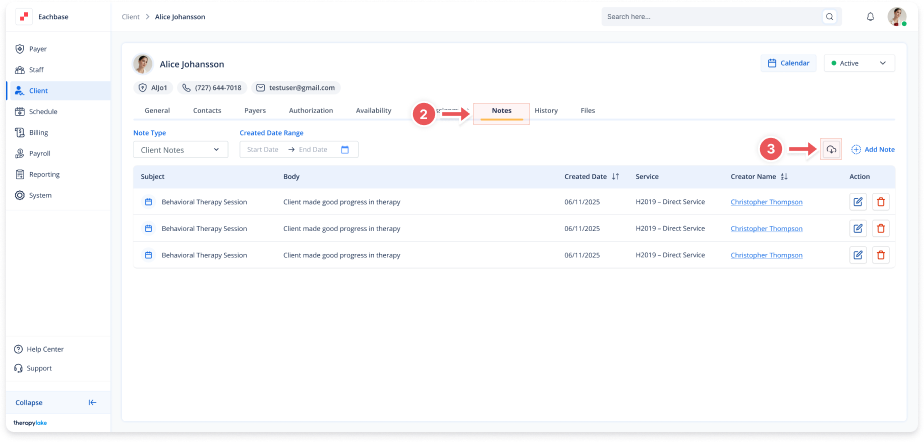Open Christopher Thompson link in first row
The width and height of the screenshot is (924, 442).
tap(766, 201)
